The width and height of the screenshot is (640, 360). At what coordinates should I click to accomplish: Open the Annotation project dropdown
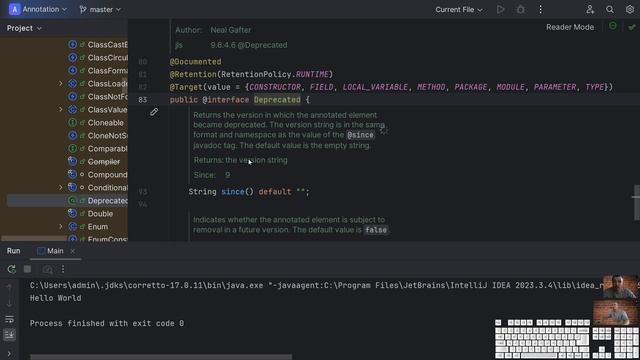pyautogui.click(x=38, y=9)
